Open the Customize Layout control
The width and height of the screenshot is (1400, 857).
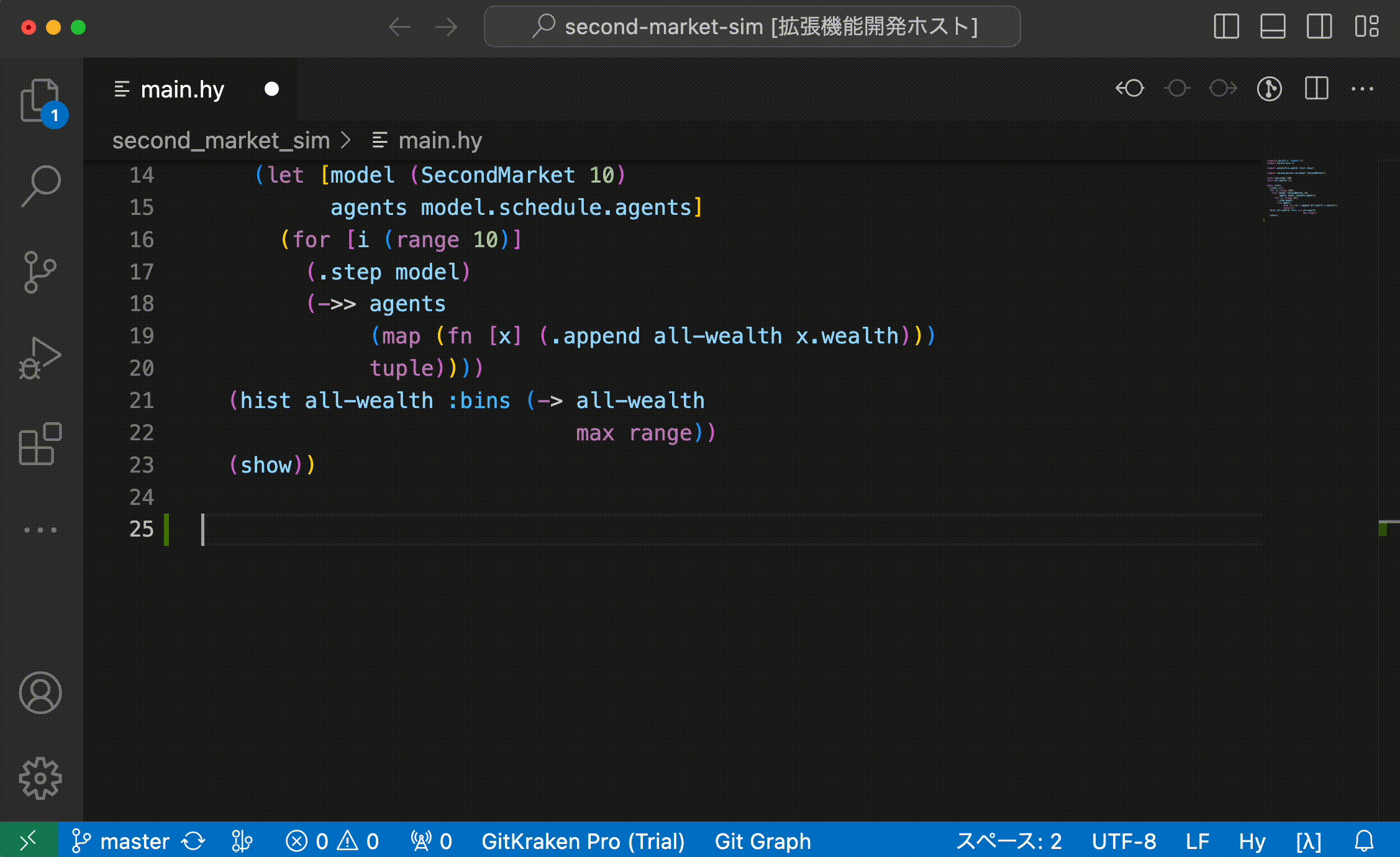coord(1366,27)
